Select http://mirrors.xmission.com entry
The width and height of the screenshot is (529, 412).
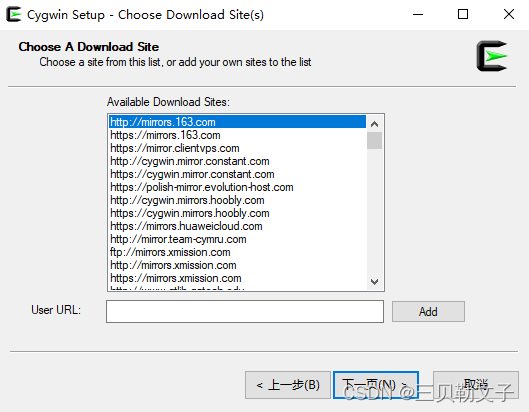point(238,265)
